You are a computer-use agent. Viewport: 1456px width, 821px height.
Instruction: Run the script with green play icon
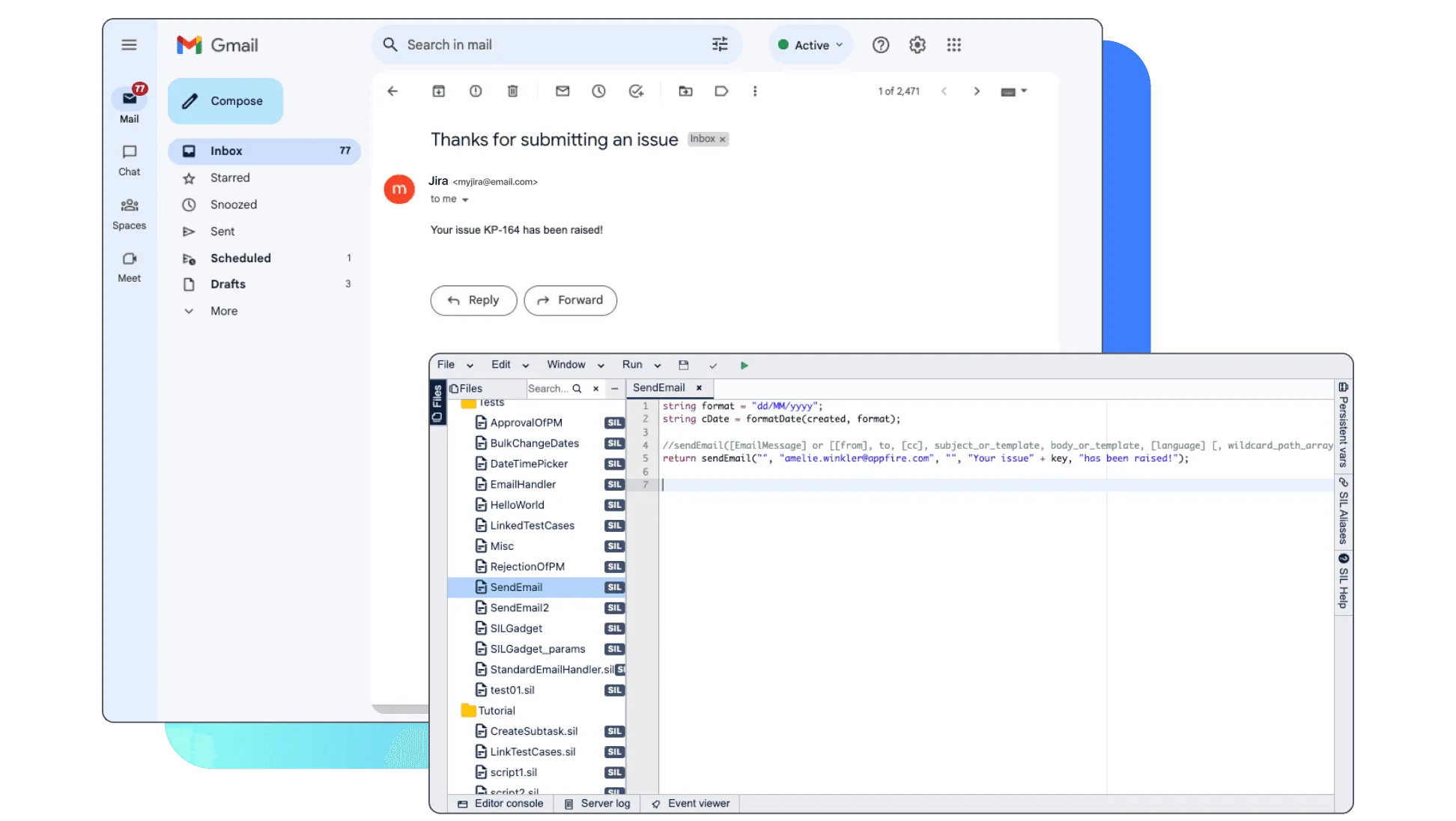pos(744,366)
